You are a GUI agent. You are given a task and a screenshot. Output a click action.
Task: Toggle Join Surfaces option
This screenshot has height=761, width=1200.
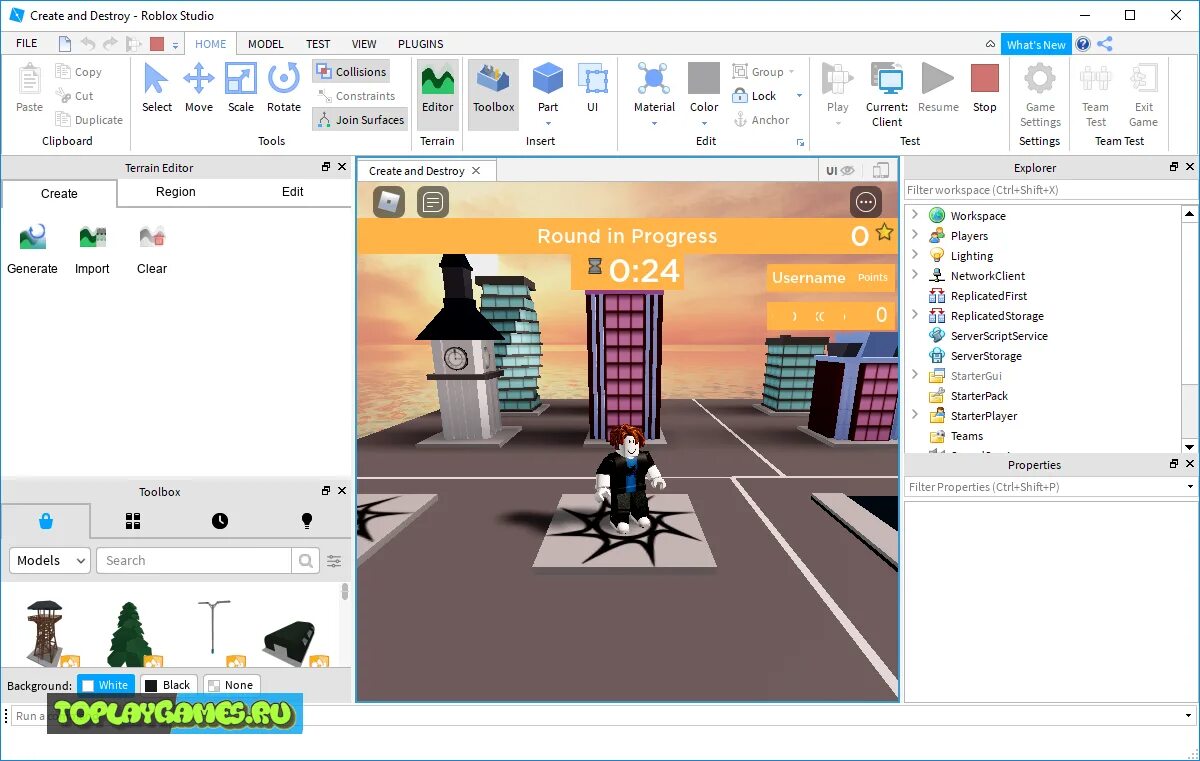[x=360, y=120]
